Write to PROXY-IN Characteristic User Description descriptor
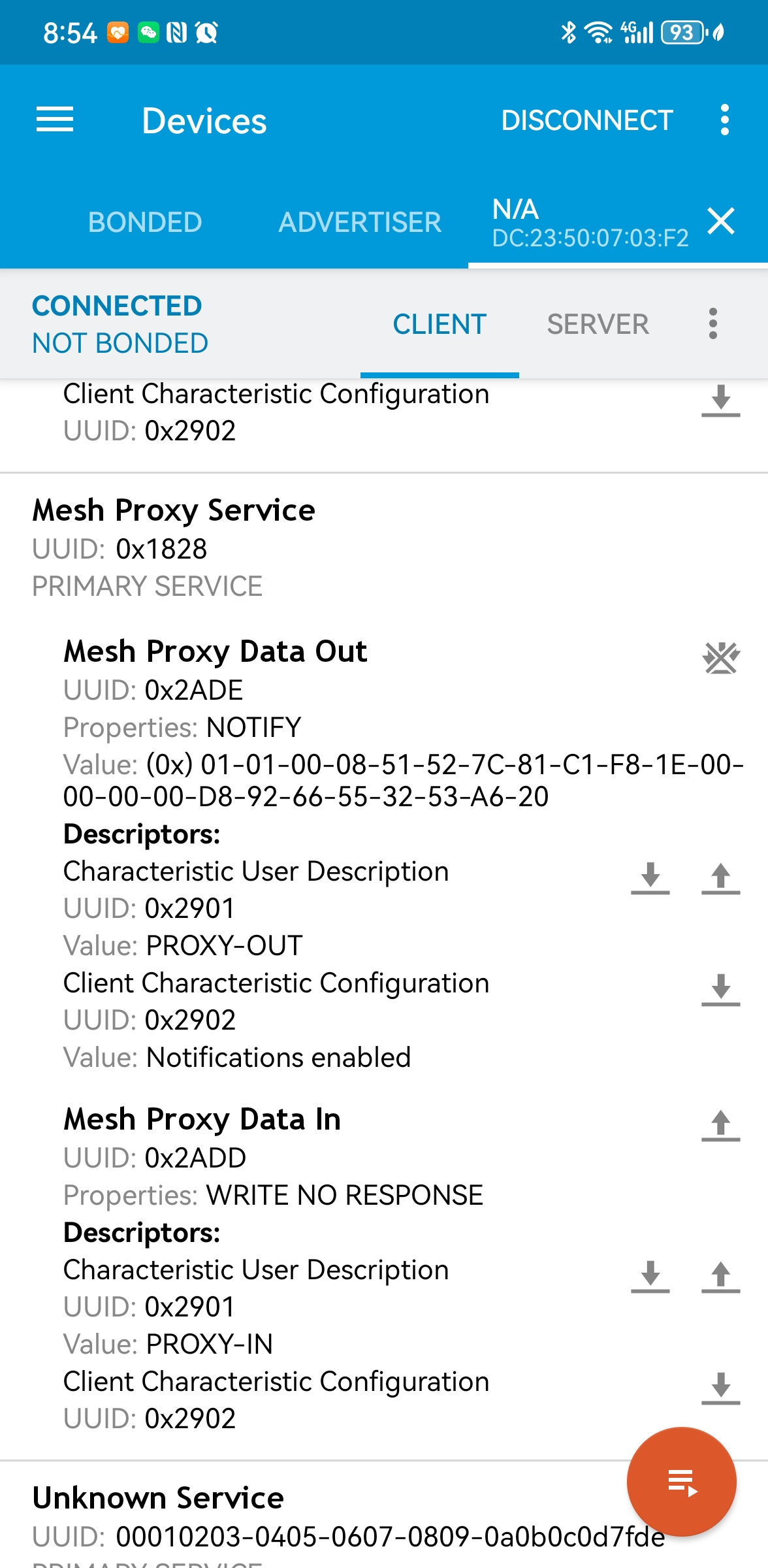 (720, 1276)
